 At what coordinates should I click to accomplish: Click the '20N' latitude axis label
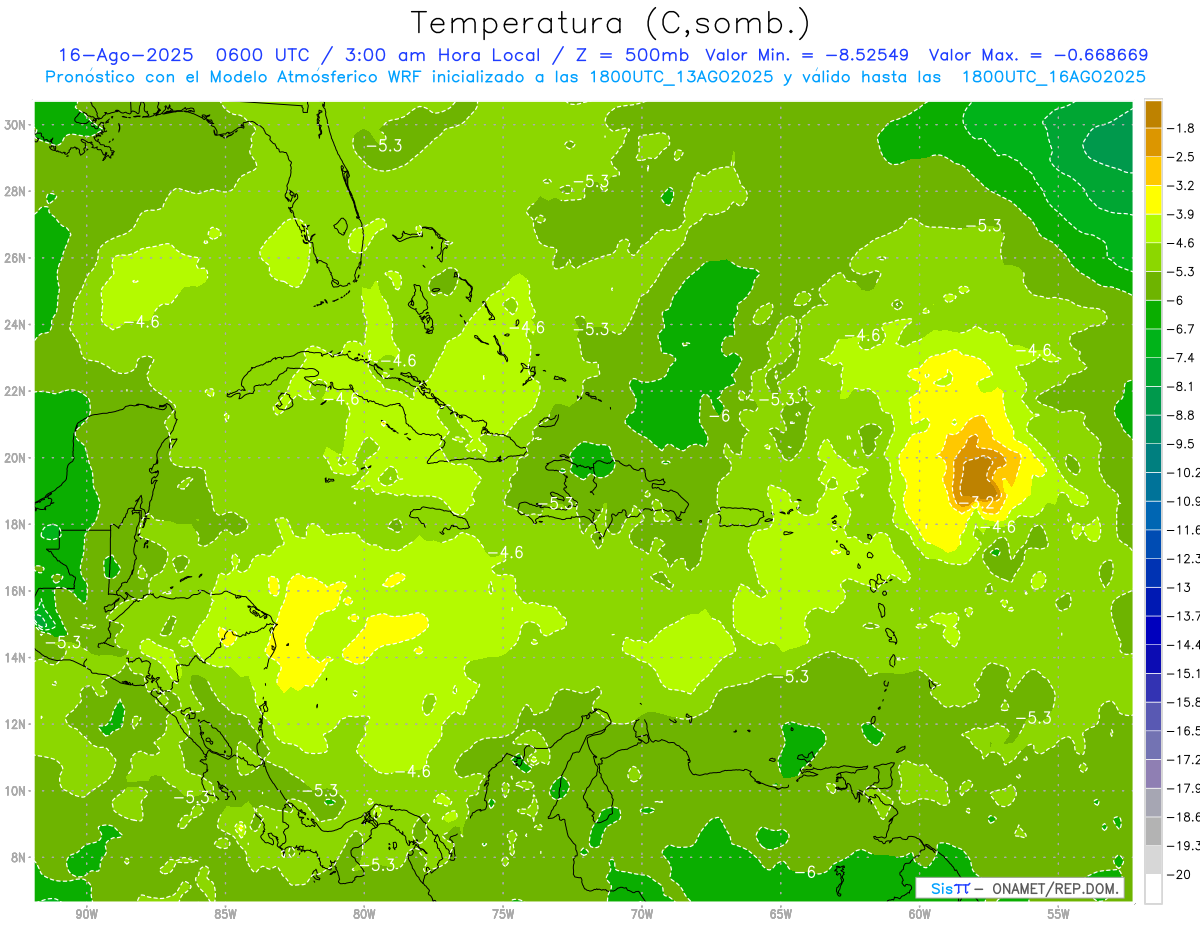(x=17, y=458)
